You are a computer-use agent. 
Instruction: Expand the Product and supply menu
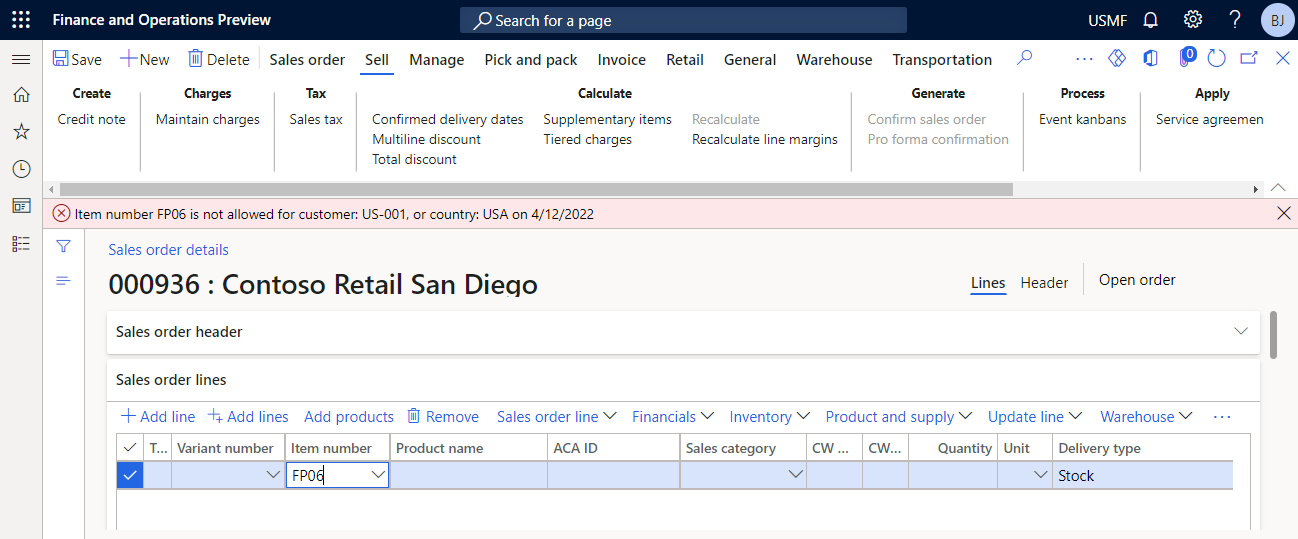coord(898,417)
